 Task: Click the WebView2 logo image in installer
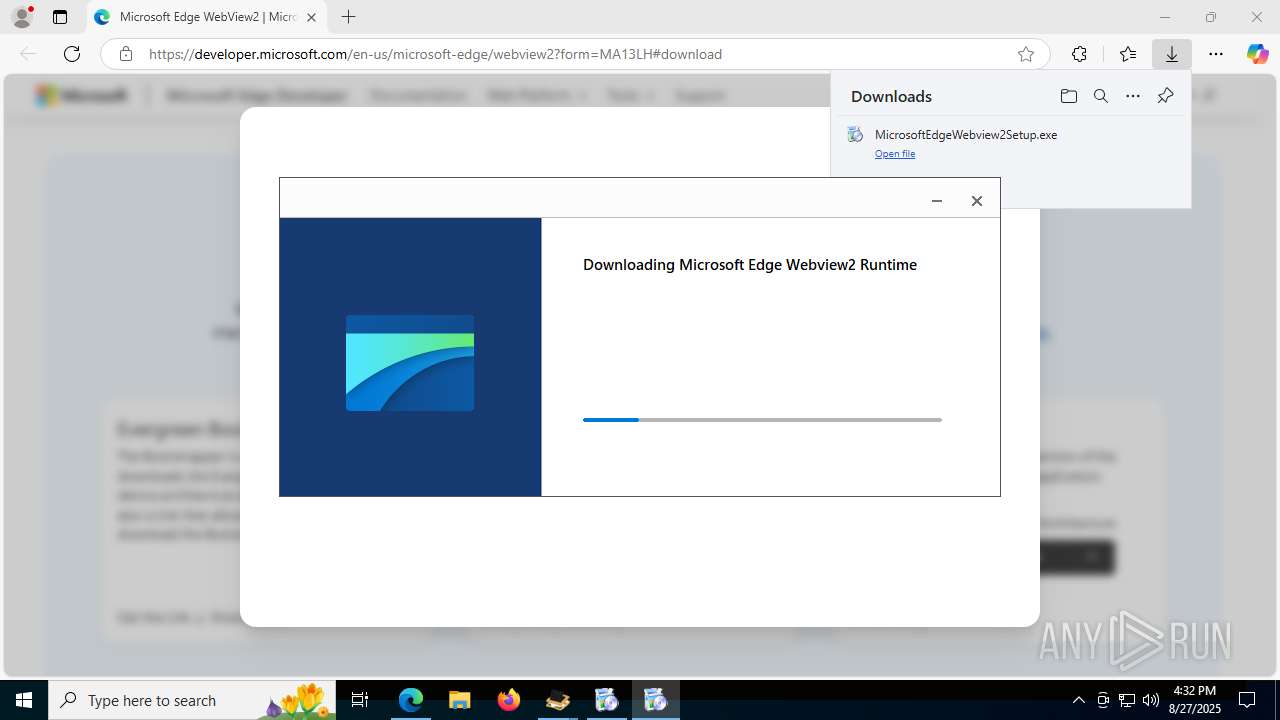410,363
